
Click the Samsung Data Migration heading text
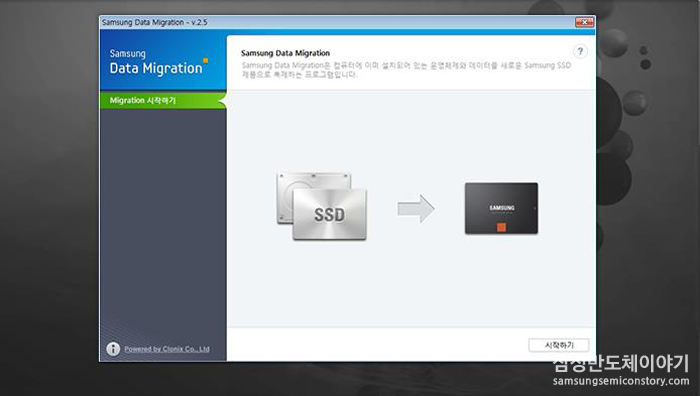[x=285, y=53]
